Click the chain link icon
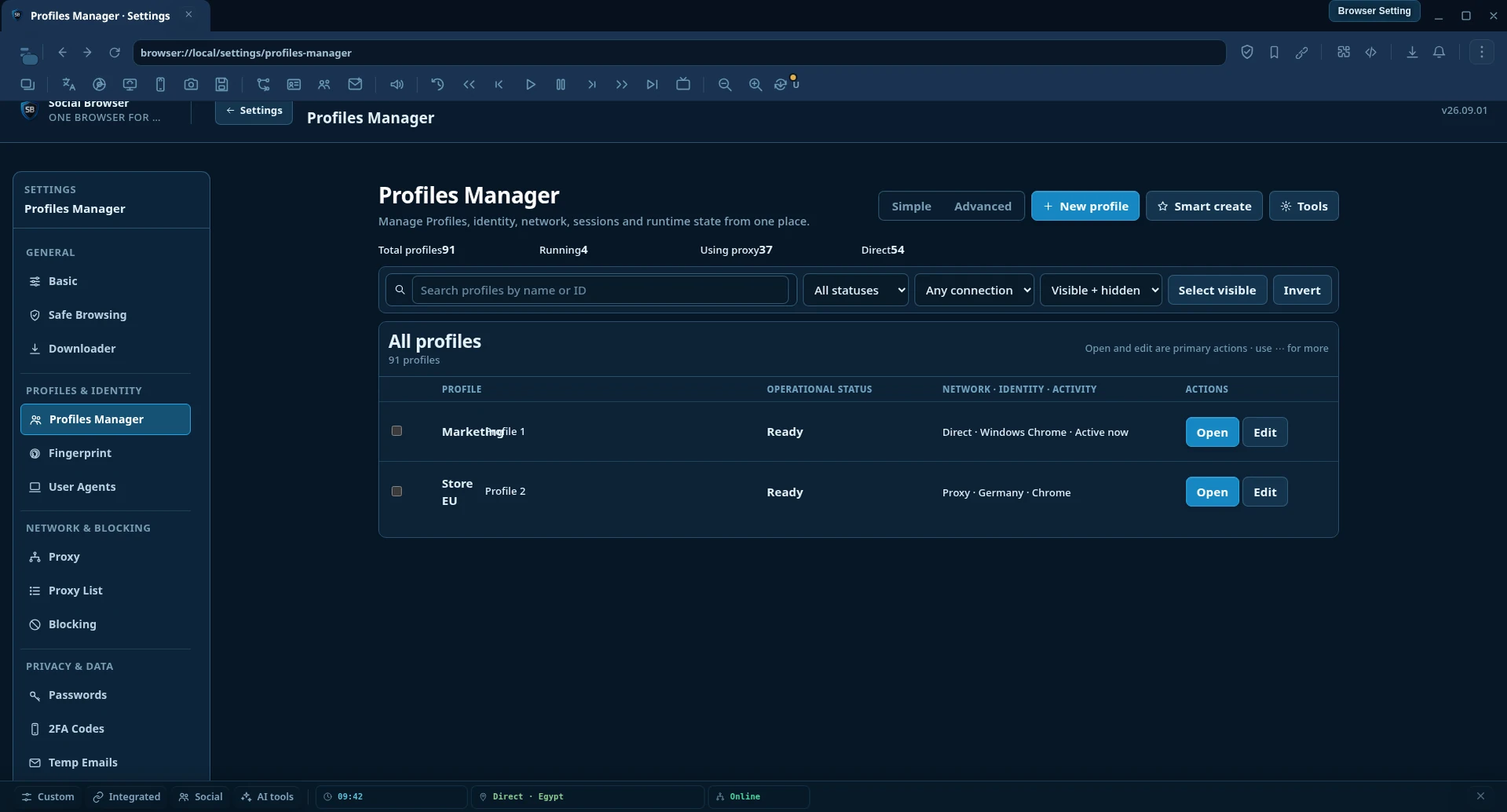Viewport: 1507px width, 812px height. pos(1301,53)
